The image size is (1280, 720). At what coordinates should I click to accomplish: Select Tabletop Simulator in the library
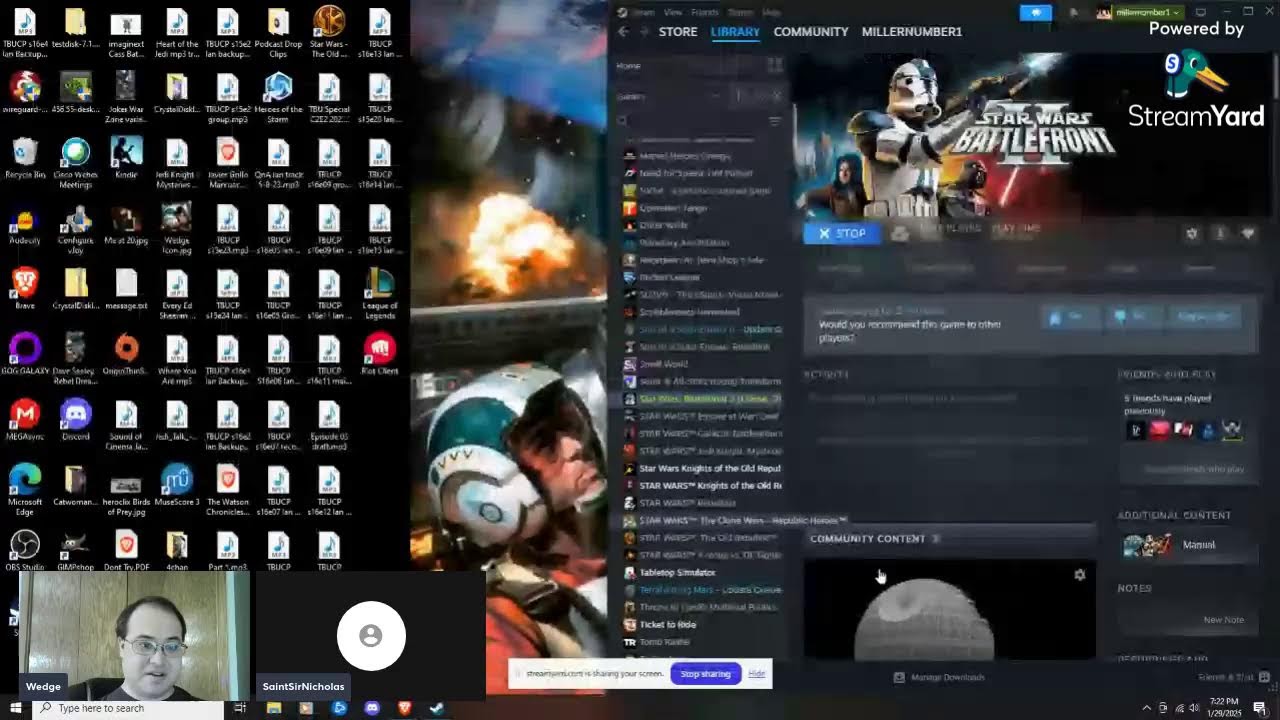click(x=677, y=572)
